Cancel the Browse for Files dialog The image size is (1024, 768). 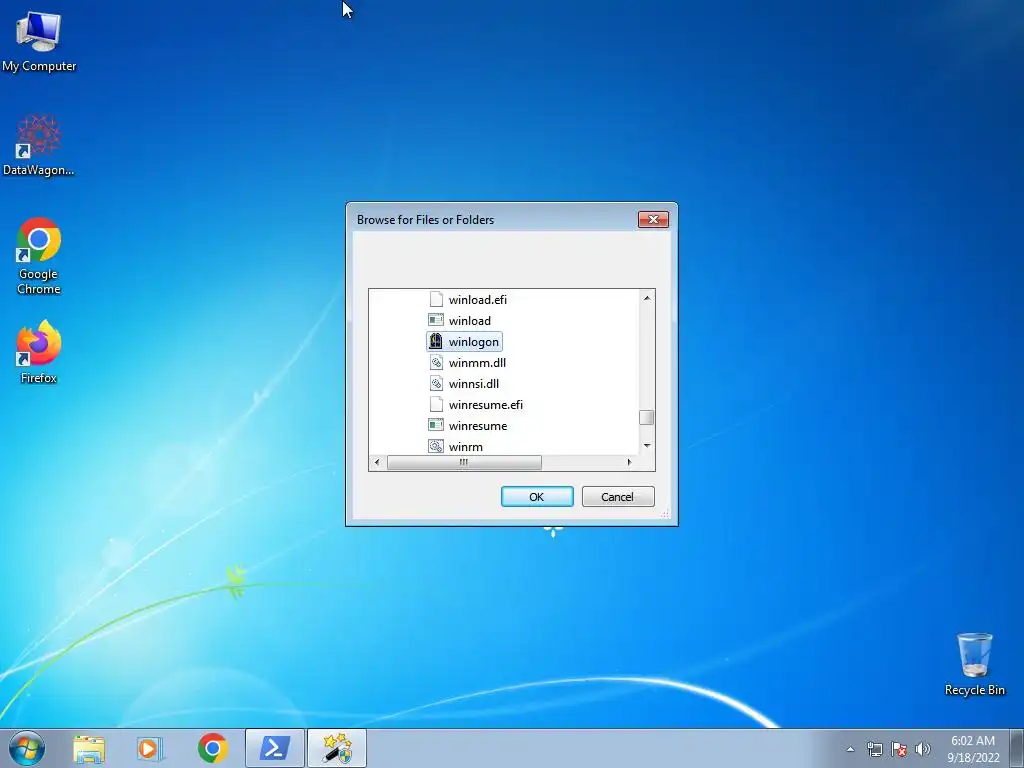618,496
